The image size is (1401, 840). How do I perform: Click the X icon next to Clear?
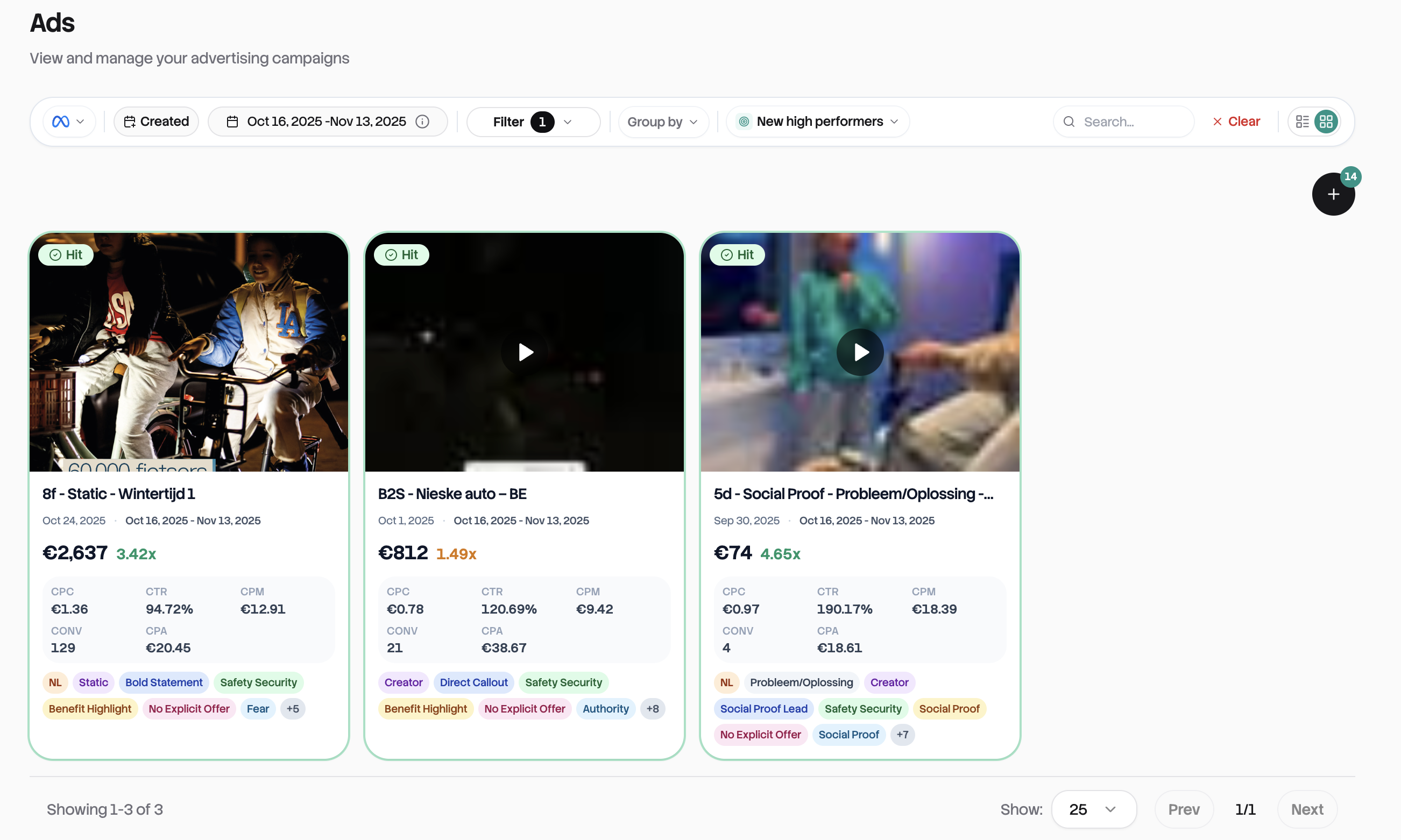click(1218, 121)
